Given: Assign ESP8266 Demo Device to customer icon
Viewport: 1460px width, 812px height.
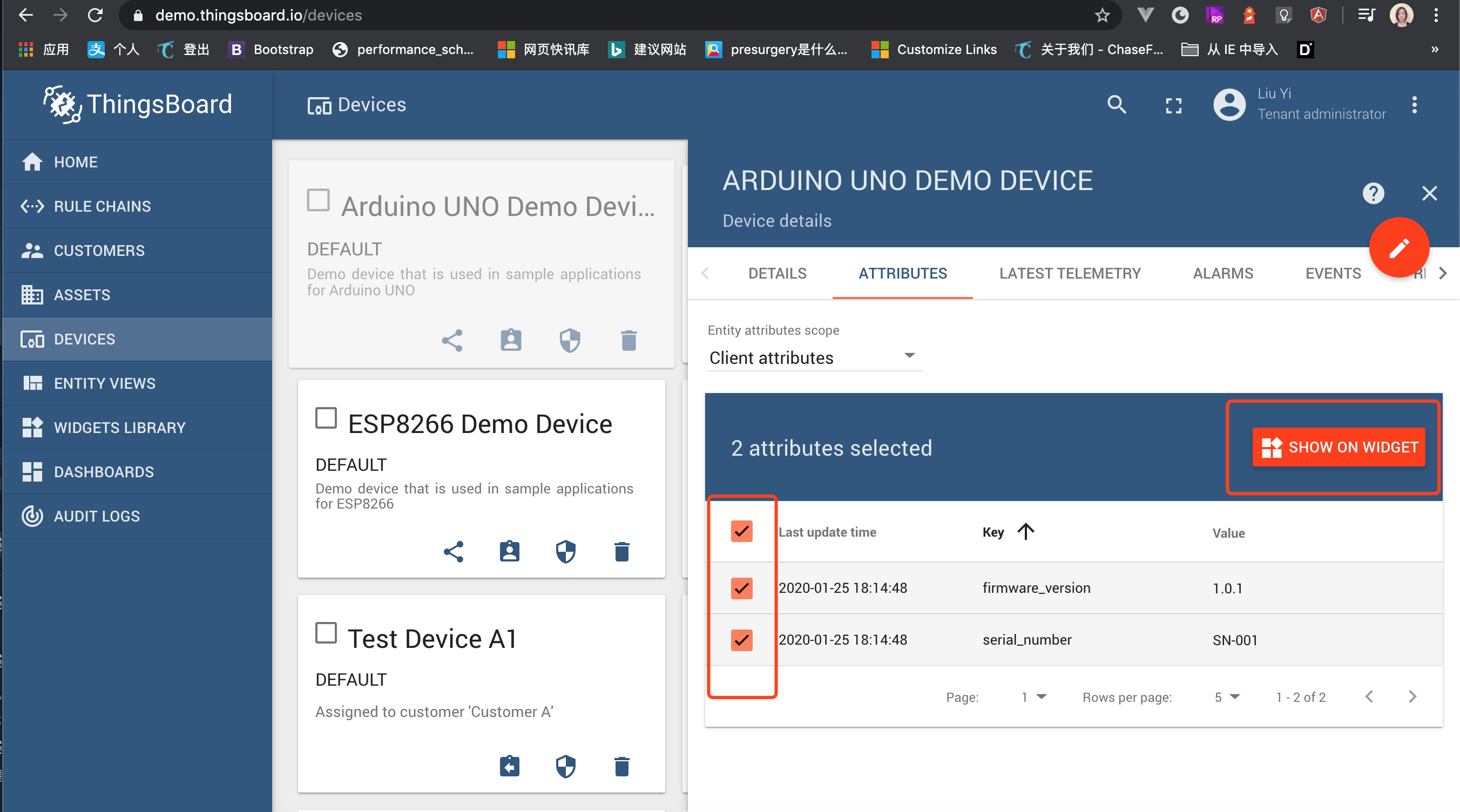Looking at the screenshot, I should point(509,551).
